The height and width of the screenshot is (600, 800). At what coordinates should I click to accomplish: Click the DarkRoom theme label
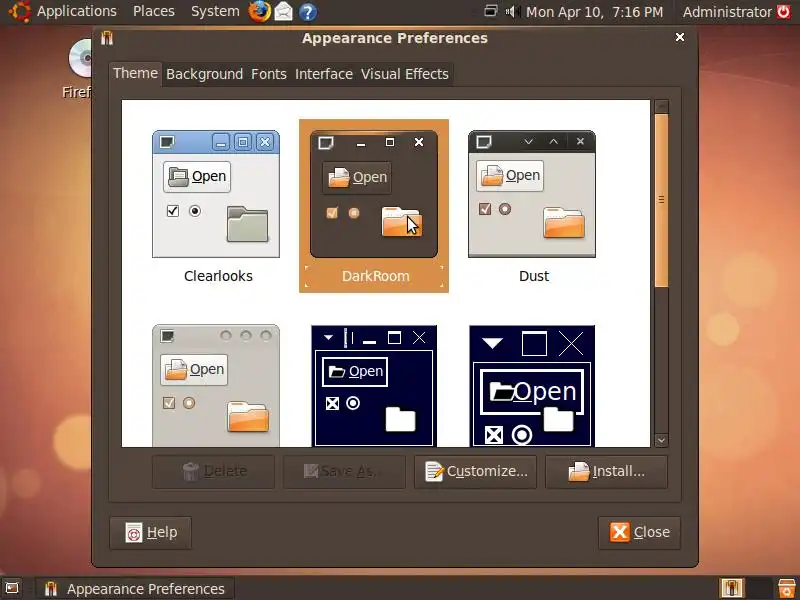click(376, 276)
